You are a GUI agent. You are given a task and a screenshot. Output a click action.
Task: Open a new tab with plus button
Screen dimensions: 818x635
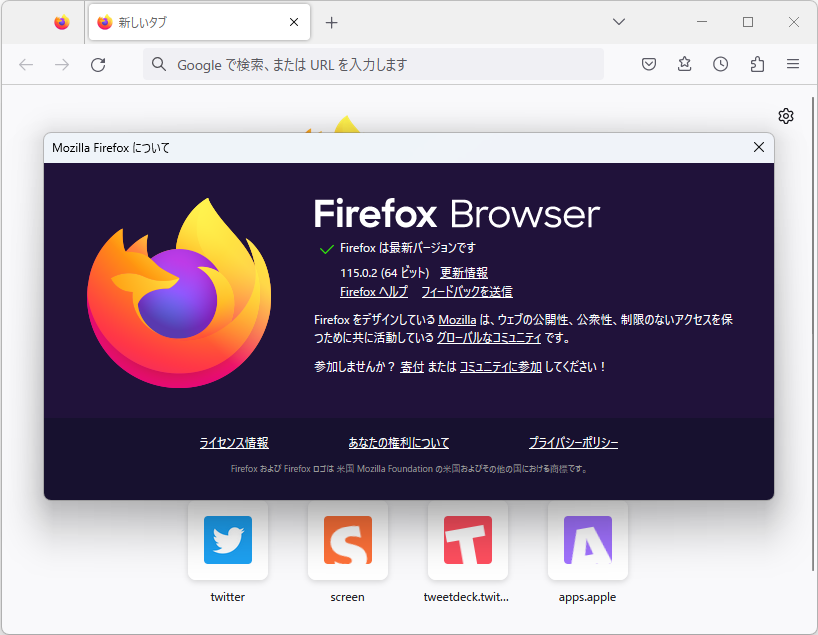(x=330, y=22)
